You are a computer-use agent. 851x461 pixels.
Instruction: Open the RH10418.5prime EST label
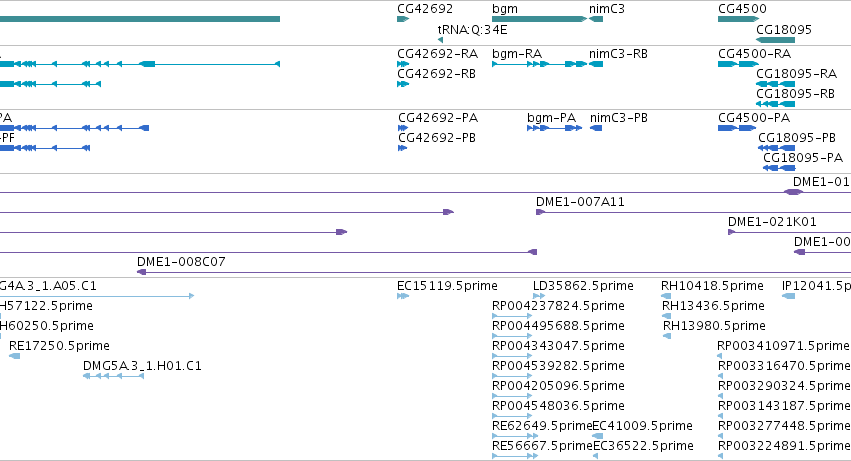[712, 286]
